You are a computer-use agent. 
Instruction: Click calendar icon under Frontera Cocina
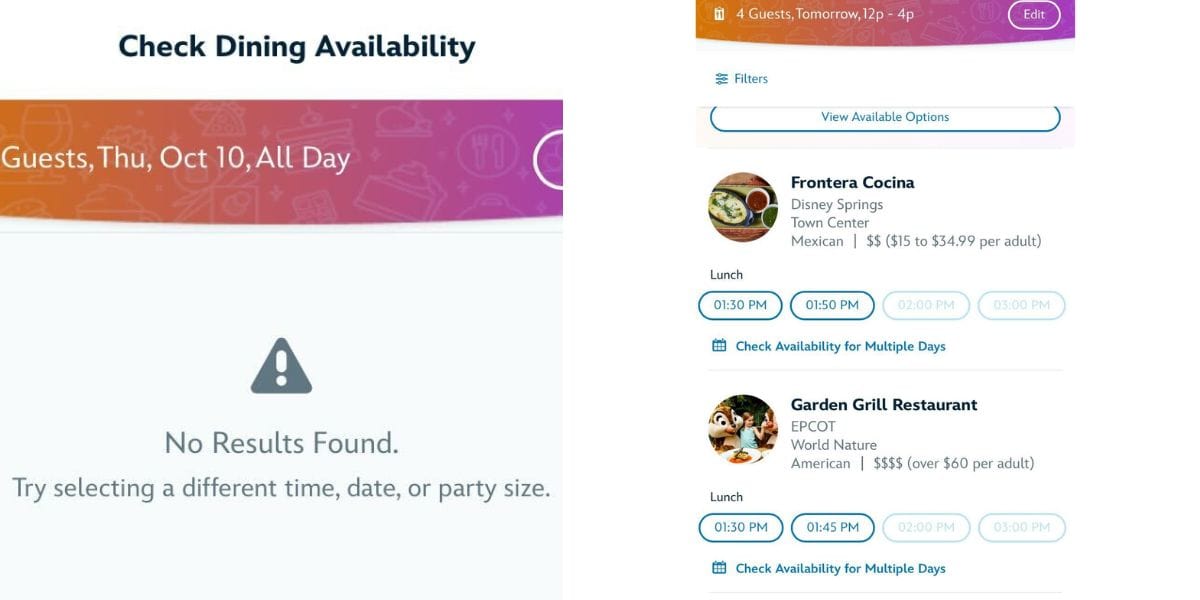(719, 346)
